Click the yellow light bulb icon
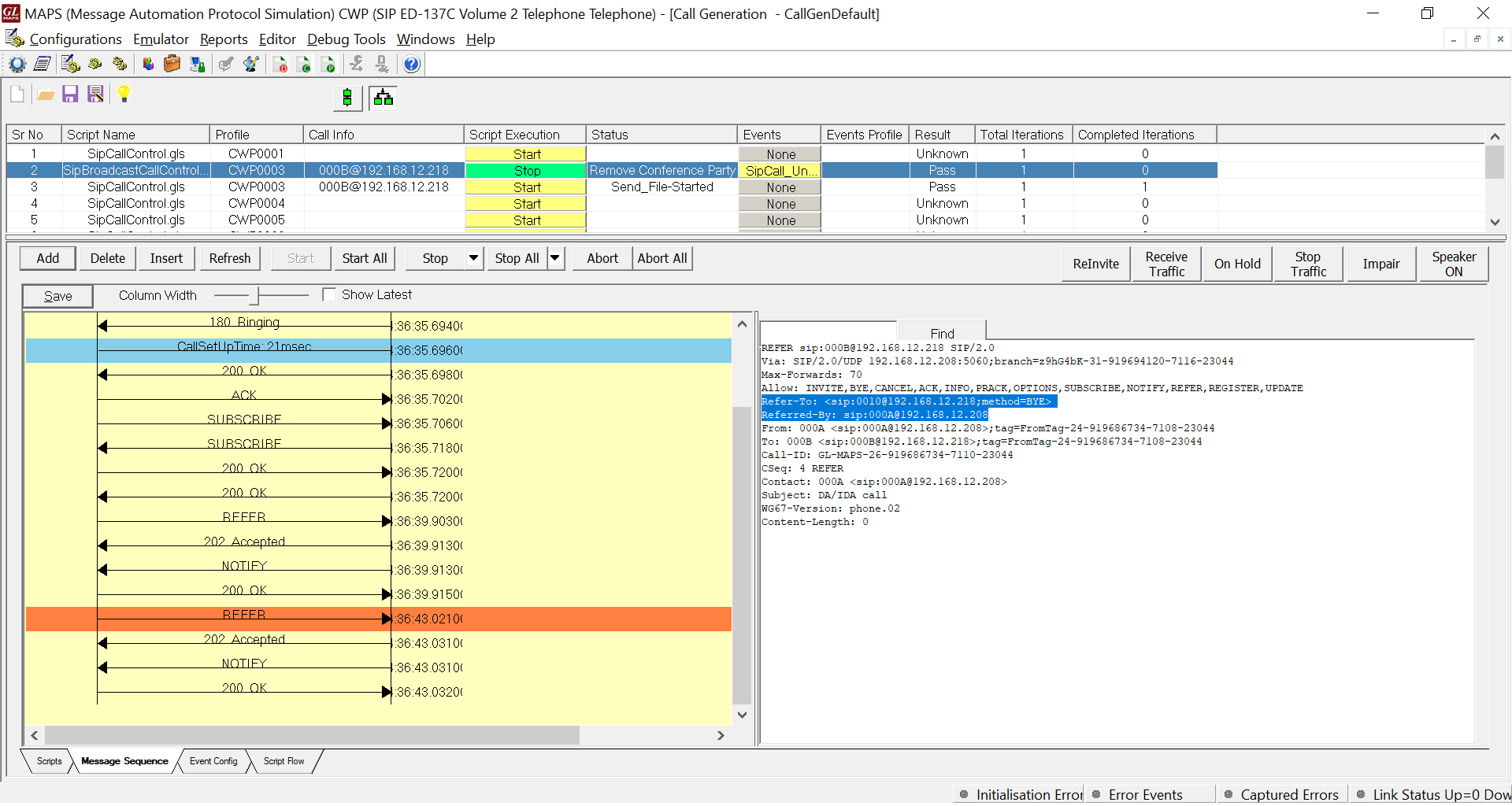This screenshot has height=806, width=1512. click(124, 94)
